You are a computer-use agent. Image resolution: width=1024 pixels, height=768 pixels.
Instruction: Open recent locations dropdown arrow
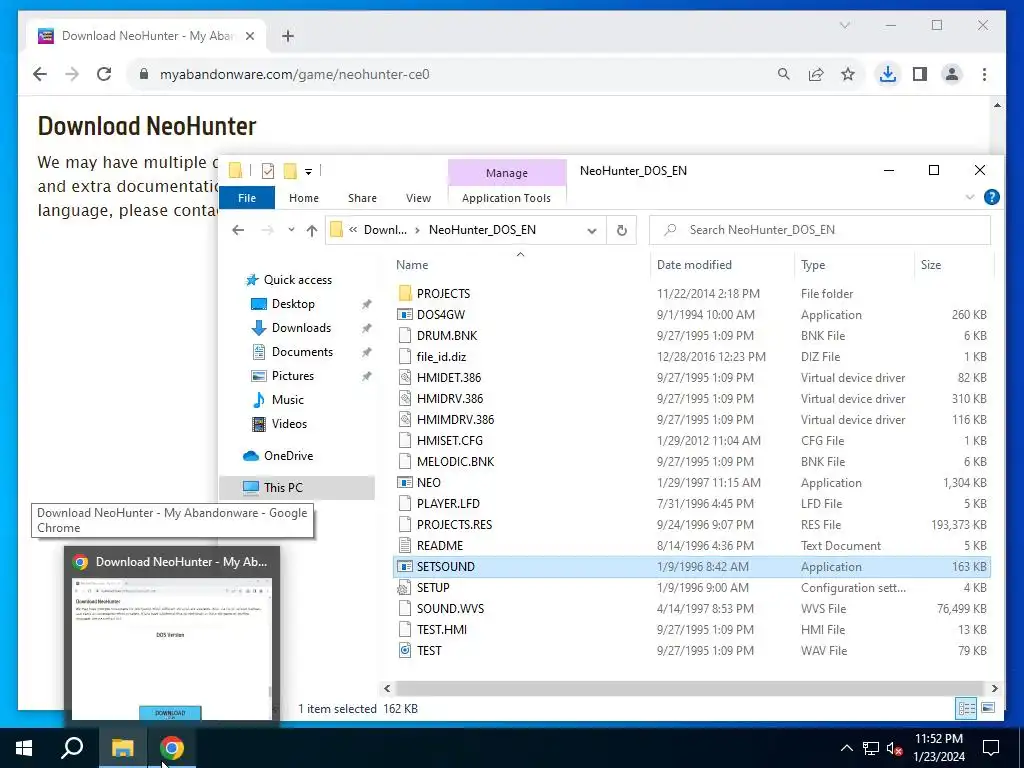tap(291, 230)
